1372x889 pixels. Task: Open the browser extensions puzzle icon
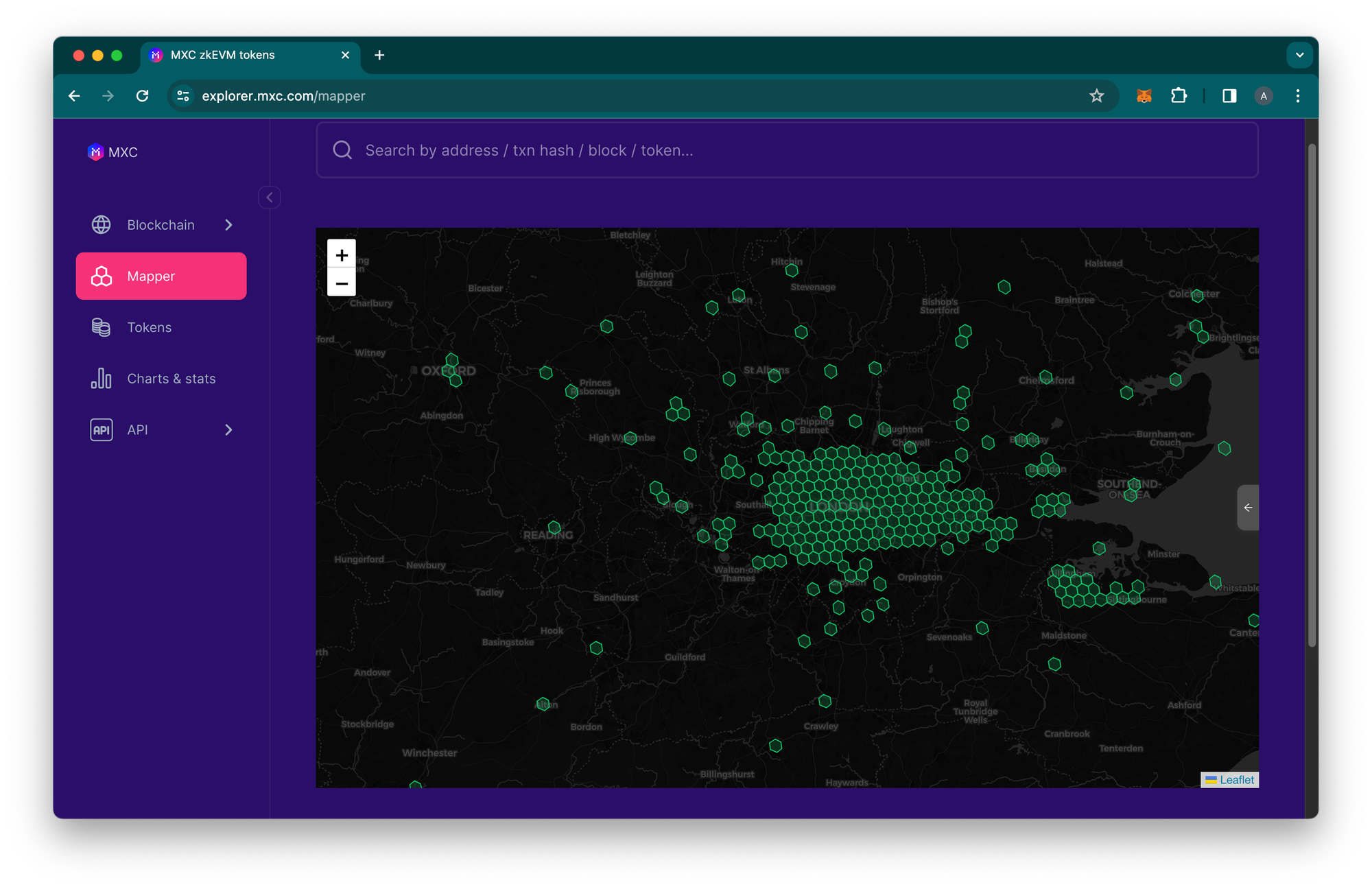click(x=1179, y=96)
